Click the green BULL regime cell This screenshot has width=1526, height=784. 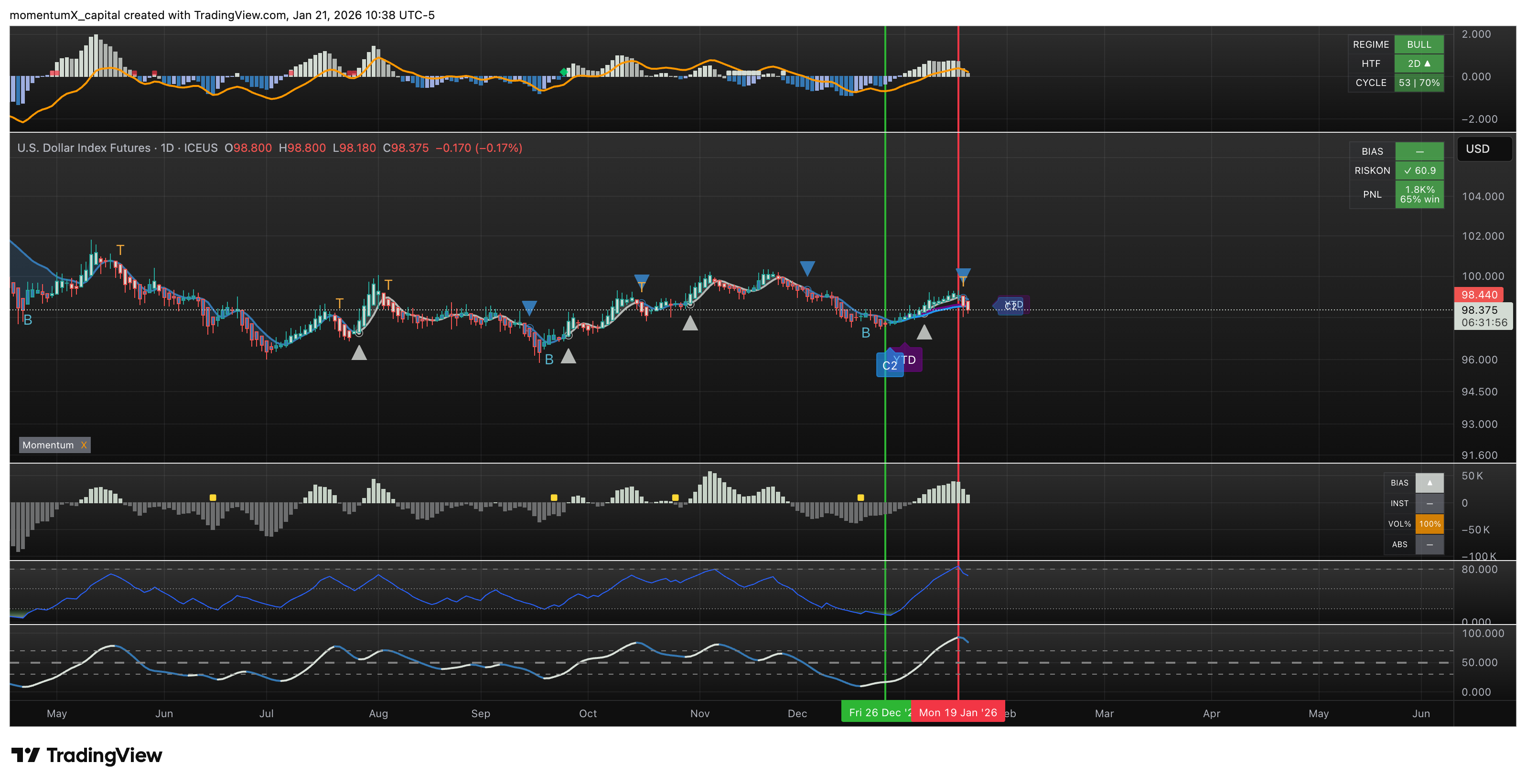pyautogui.click(x=1419, y=44)
